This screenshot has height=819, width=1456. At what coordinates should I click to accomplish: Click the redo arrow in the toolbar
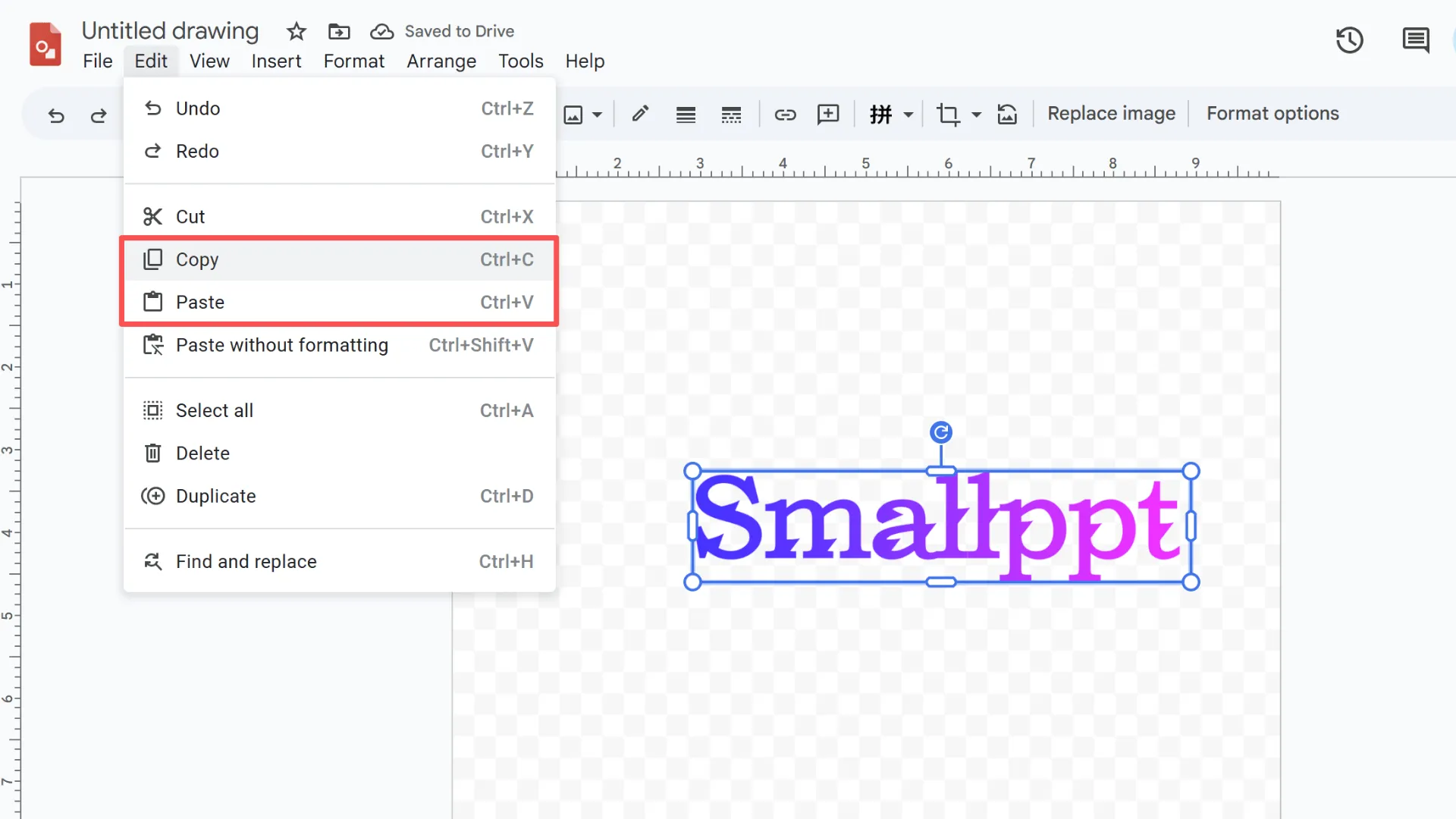tap(99, 115)
